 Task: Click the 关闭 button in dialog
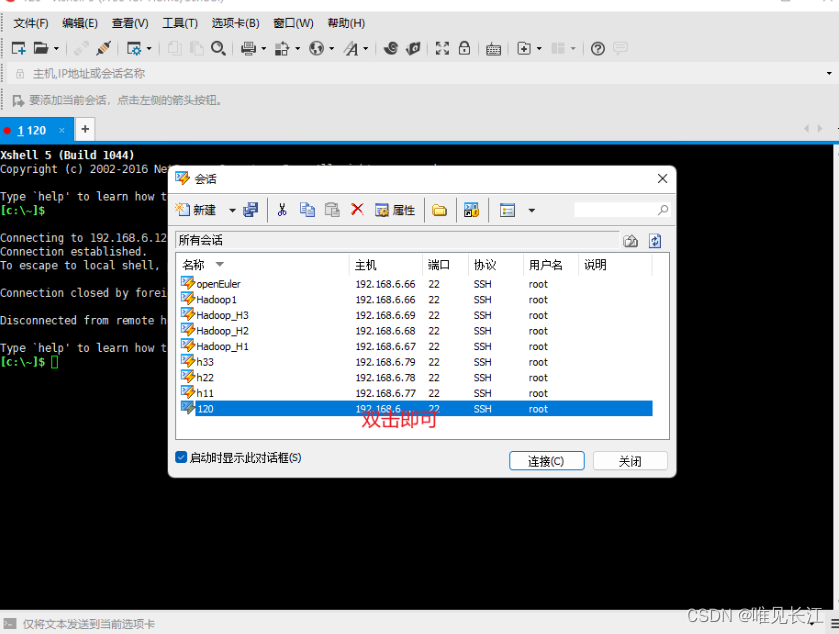click(x=630, y=461)
